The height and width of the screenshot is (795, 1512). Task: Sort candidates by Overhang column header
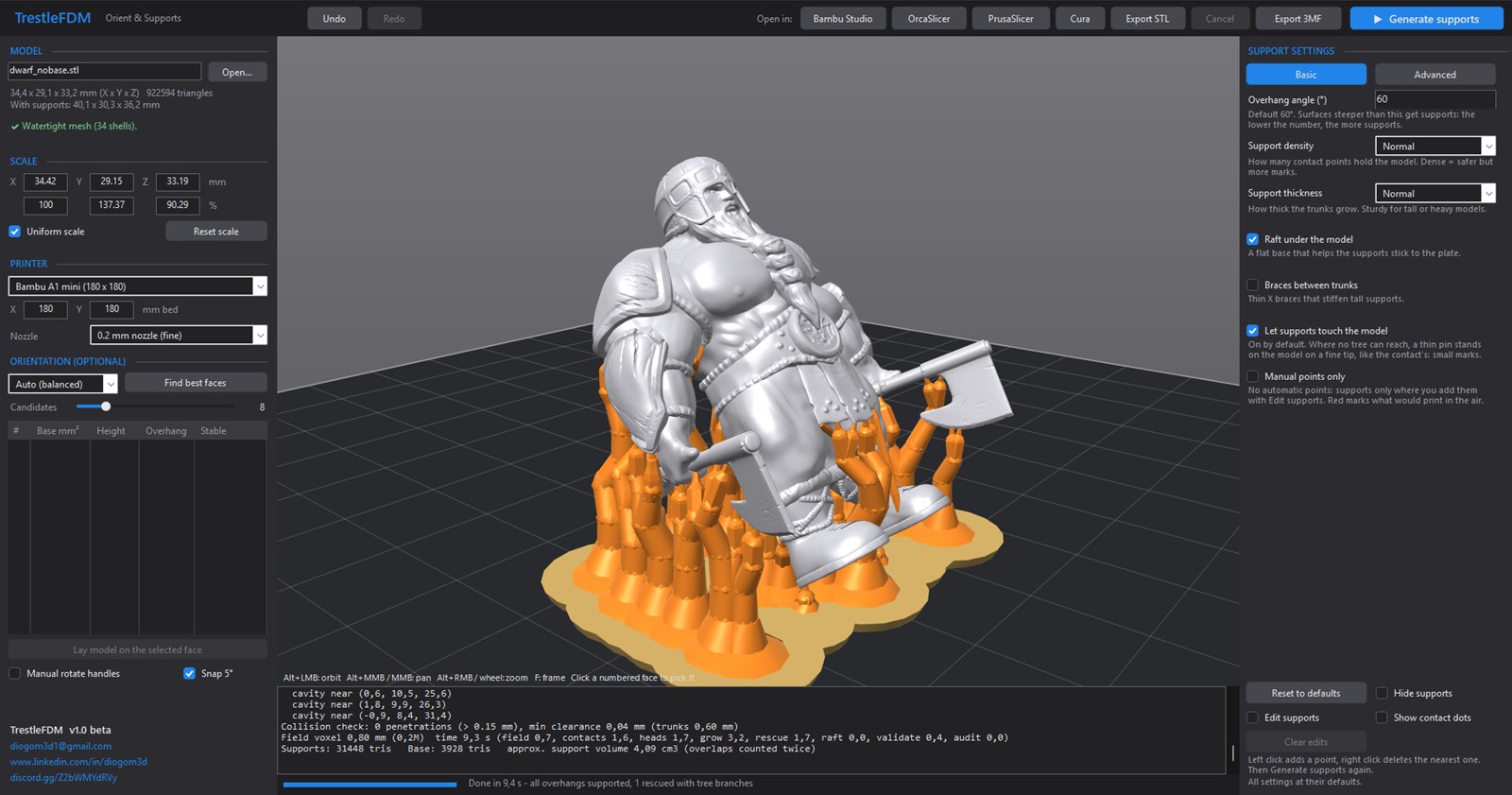[166, 431]
